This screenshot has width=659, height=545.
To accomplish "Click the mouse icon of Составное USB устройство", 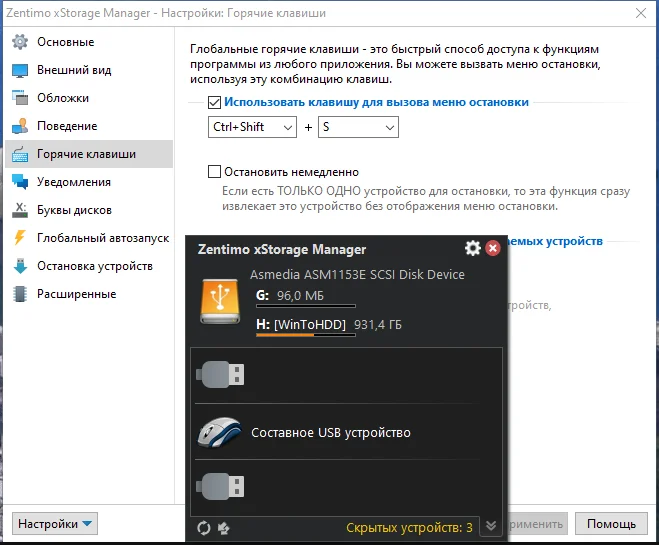I will [219, 432].
